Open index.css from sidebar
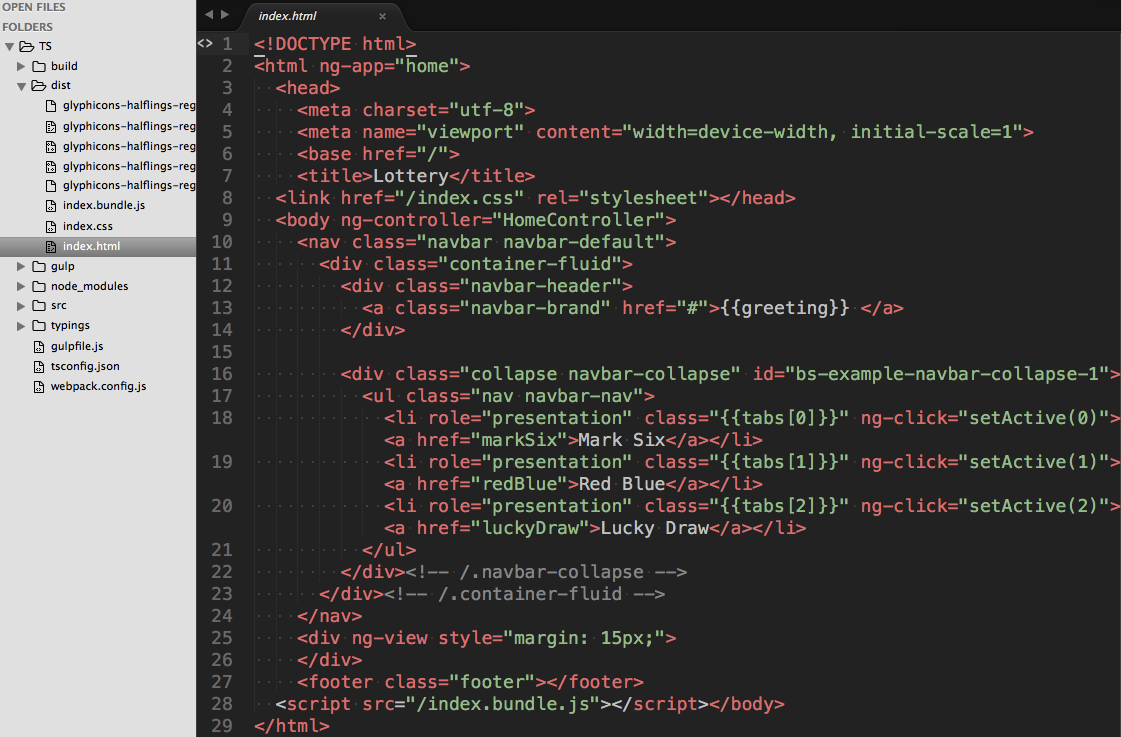The height and width of the screenshot is (737, 1121). [87, 226]
